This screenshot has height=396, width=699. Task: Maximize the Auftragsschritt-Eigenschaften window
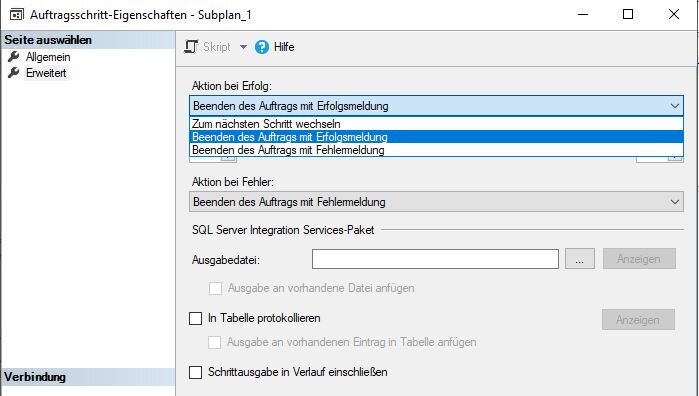click(628, 14)
